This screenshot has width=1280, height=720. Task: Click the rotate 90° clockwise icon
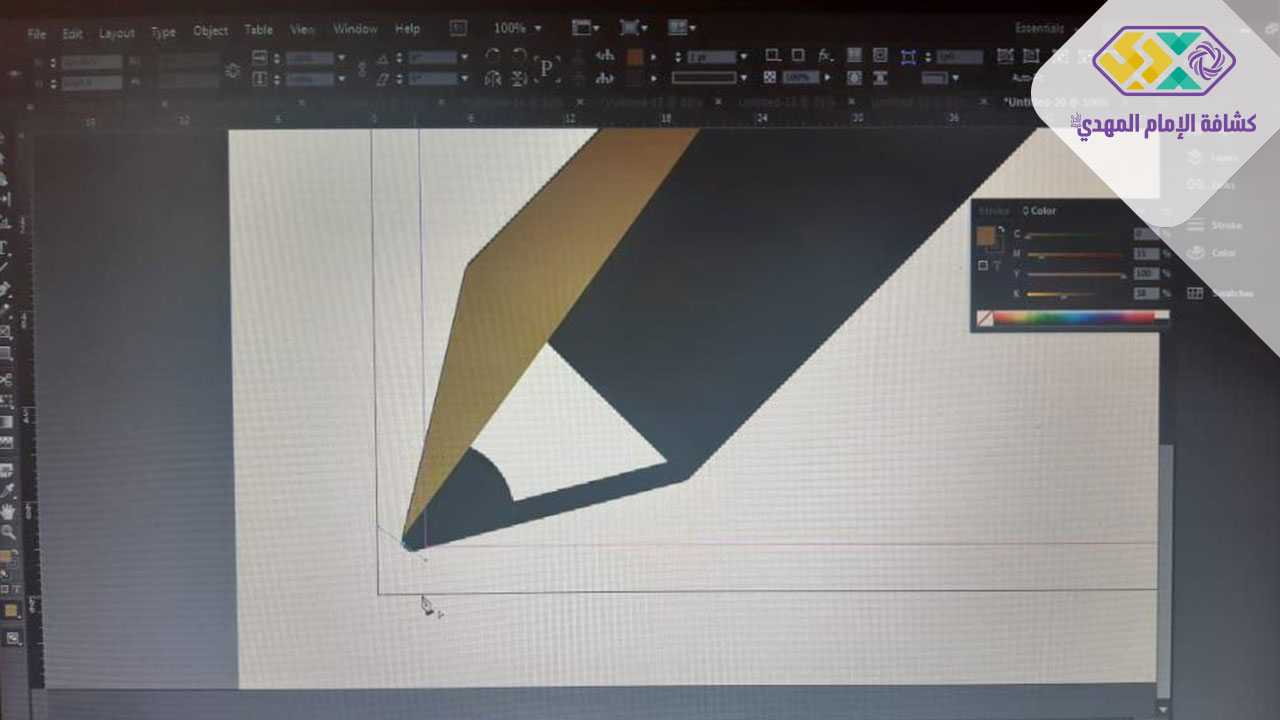coord(492,56)
